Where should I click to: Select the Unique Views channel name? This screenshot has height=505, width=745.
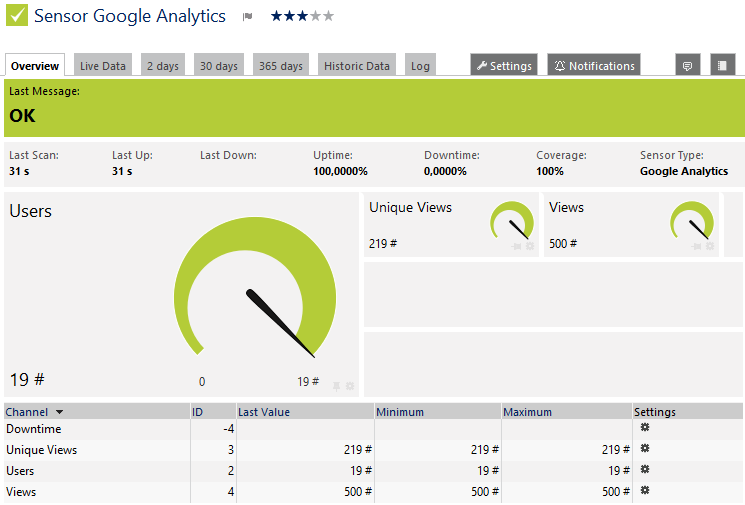(41, 450)
